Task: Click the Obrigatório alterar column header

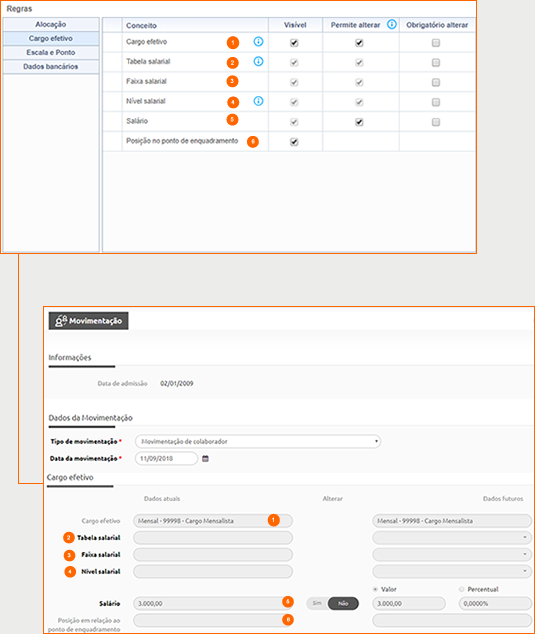Action: click(x=437, y=25)
